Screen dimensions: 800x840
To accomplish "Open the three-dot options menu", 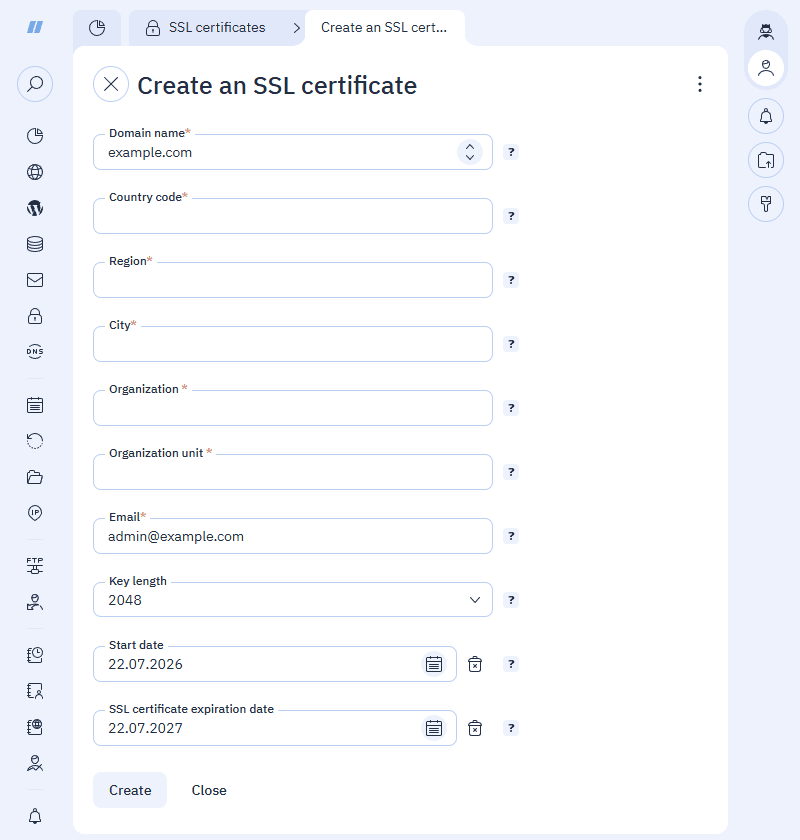I will pos(700,84).
